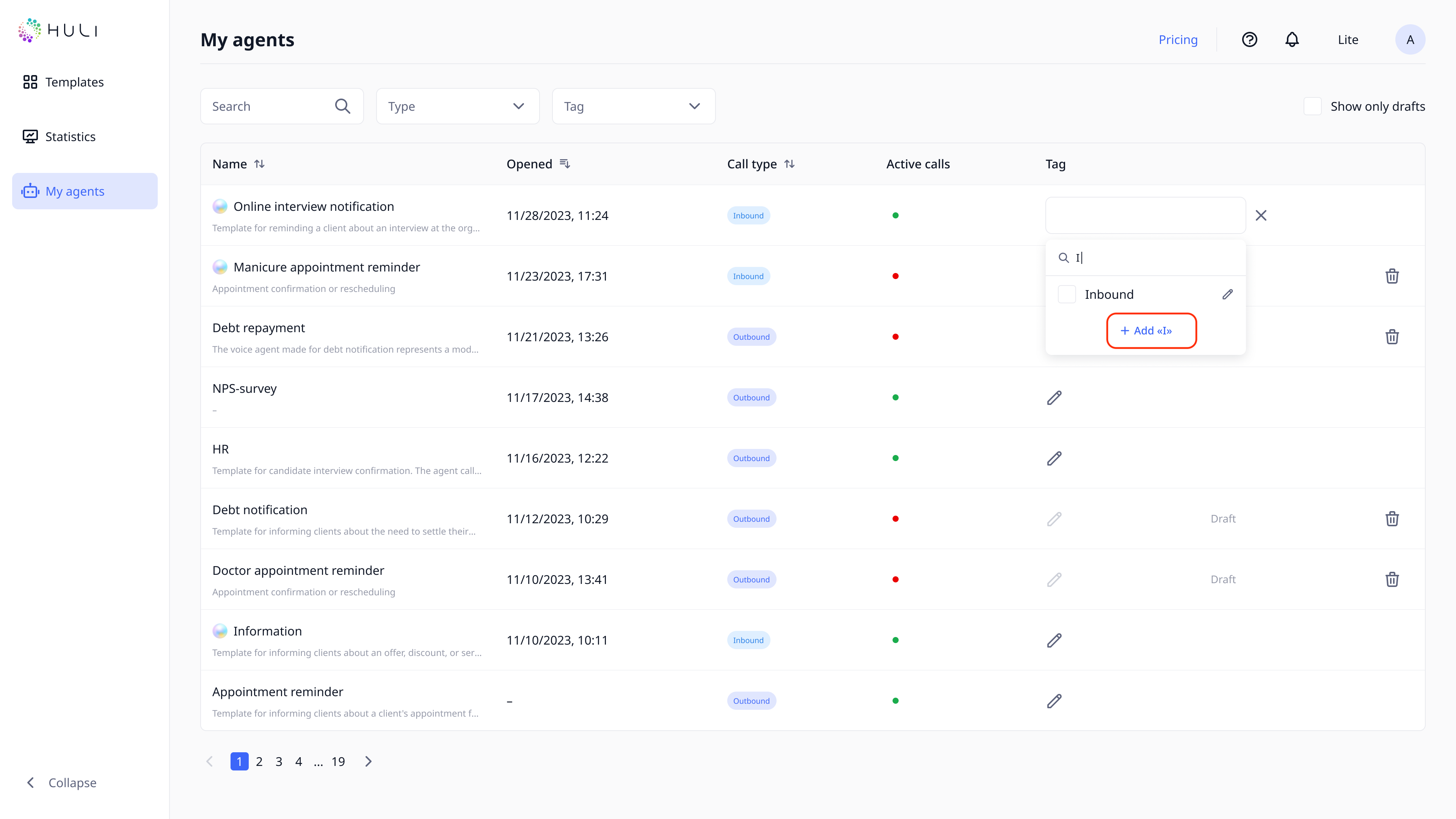Delete the Manicure appointment reminder agent

click(x=1392, y=276)
